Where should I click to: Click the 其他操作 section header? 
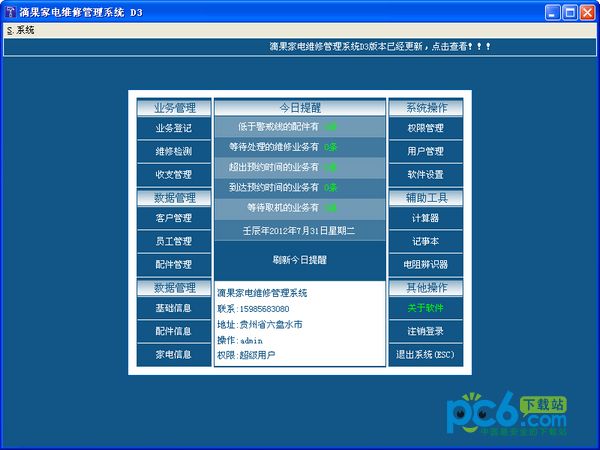[x=426, y=288]
